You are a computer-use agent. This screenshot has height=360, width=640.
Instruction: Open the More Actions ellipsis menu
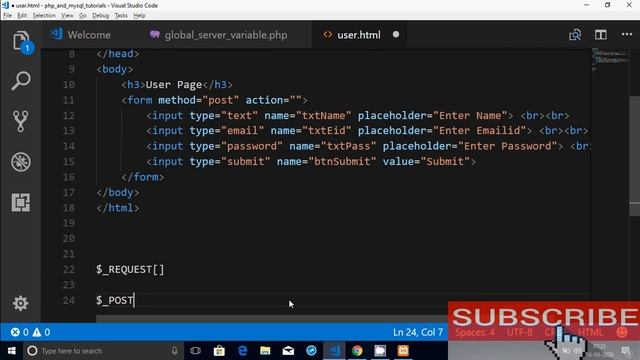click(x=627, y=35)
